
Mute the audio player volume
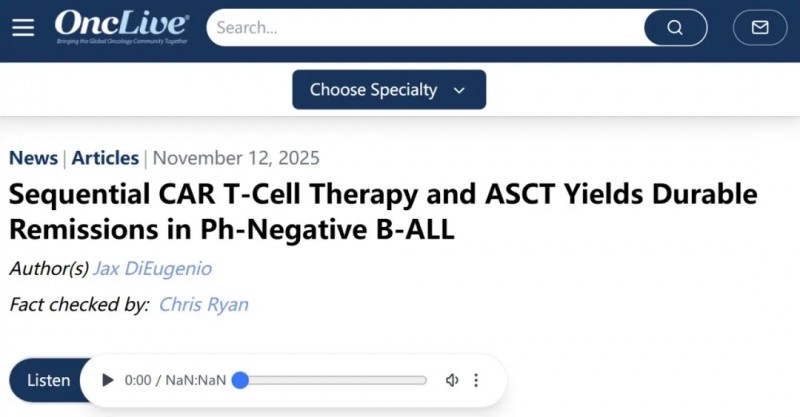[x=452, y=380]
